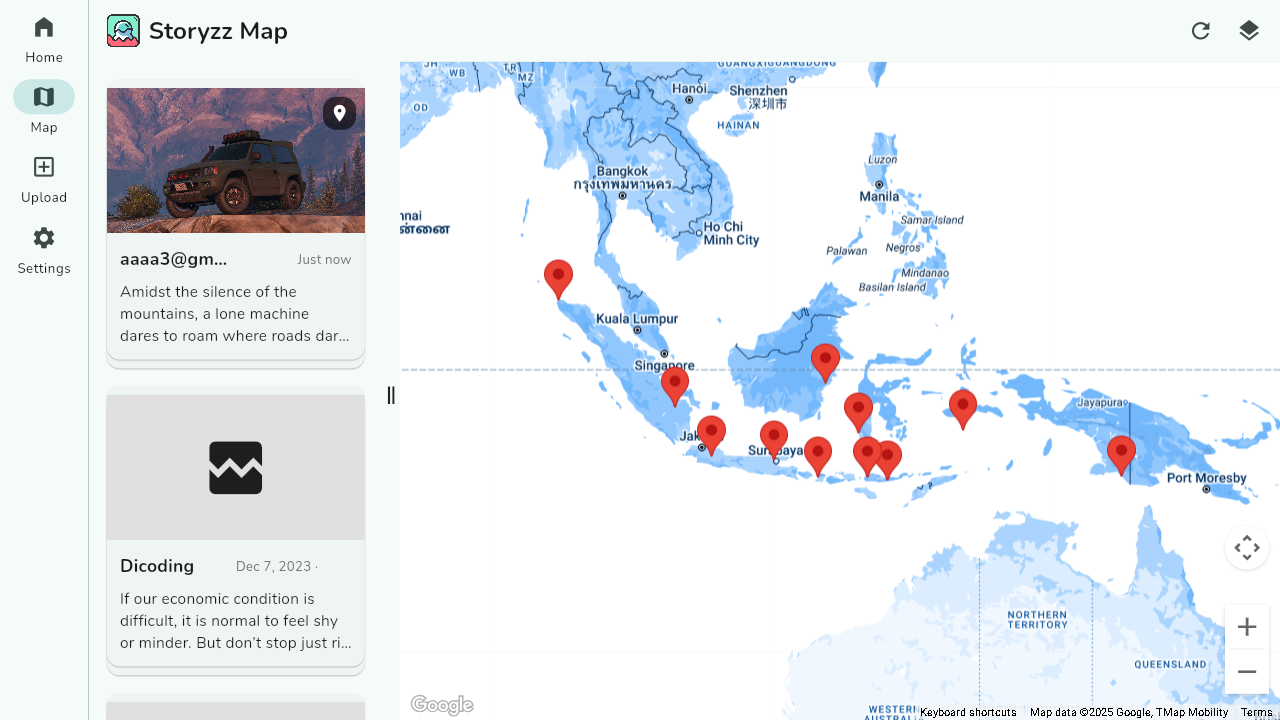Image resolution: width=1280 pixels, height=720 pixels.
Task: Activate the pan map control
Action: point(1246,547)
